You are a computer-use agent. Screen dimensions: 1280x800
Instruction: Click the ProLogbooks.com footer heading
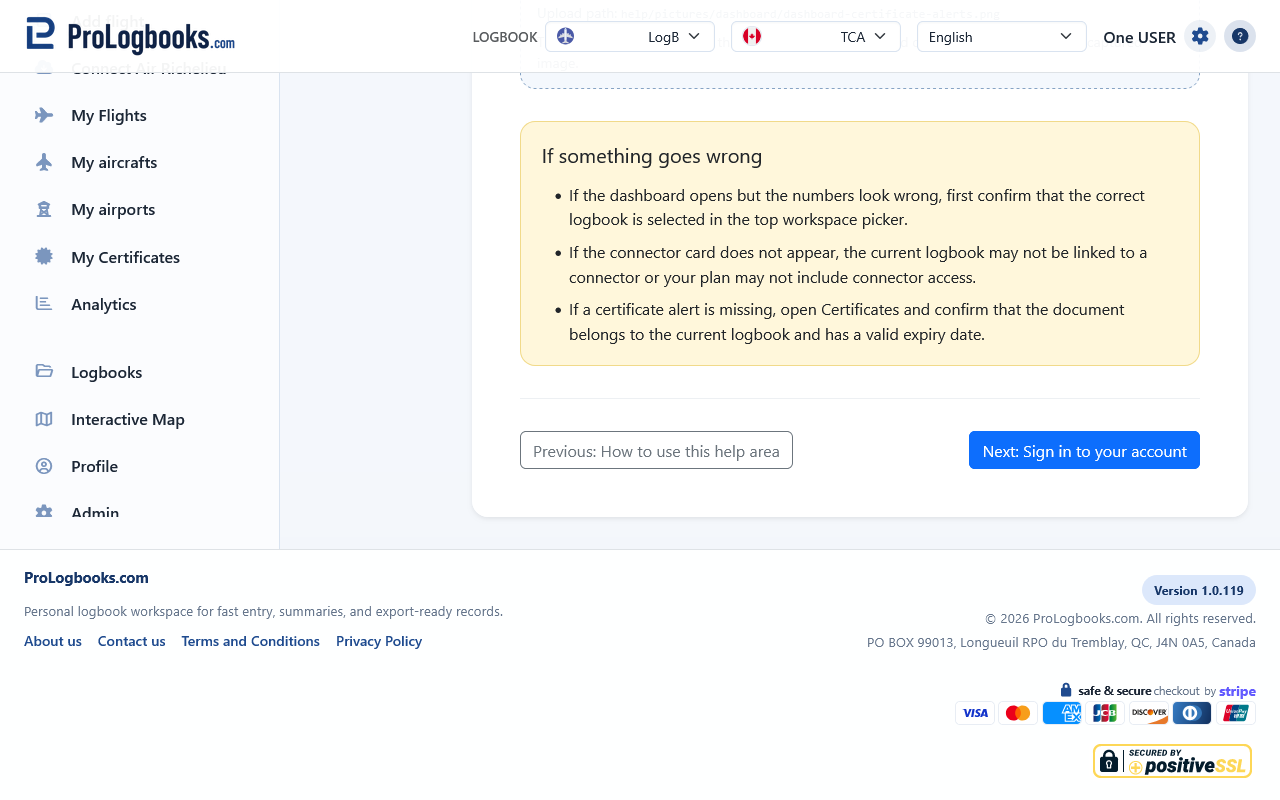[86, 577]
